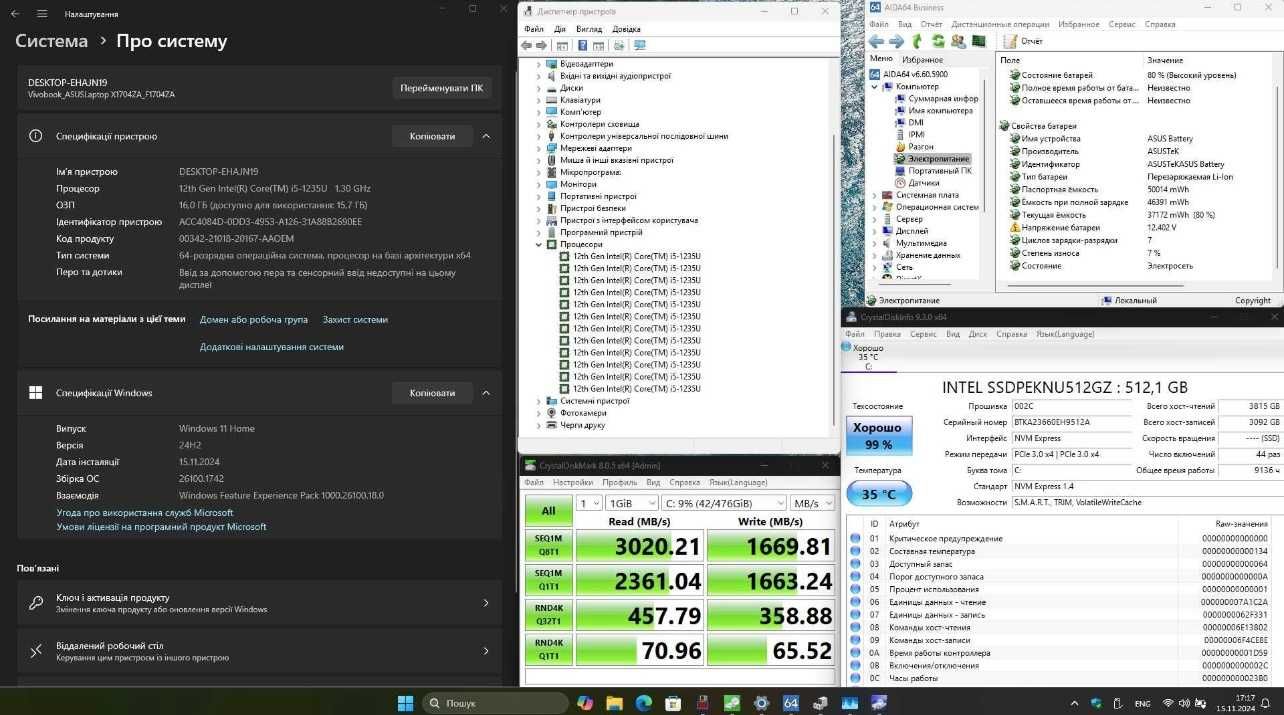Screen dimensions: 1284x715
Task: Open the 1GiB test size dropdown
Action: coord(631,503)
